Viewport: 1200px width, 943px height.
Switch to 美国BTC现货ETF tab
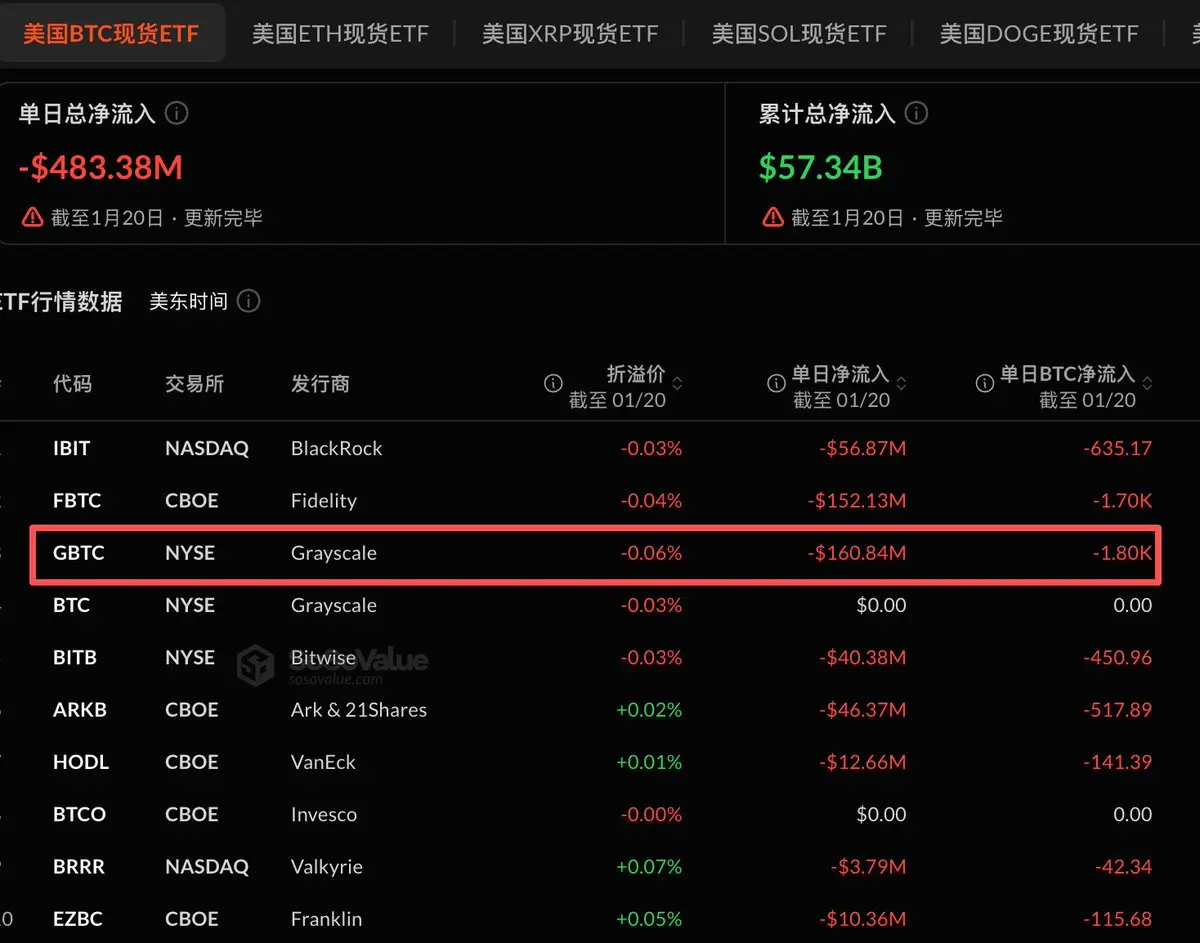click(x=111, y=34)
